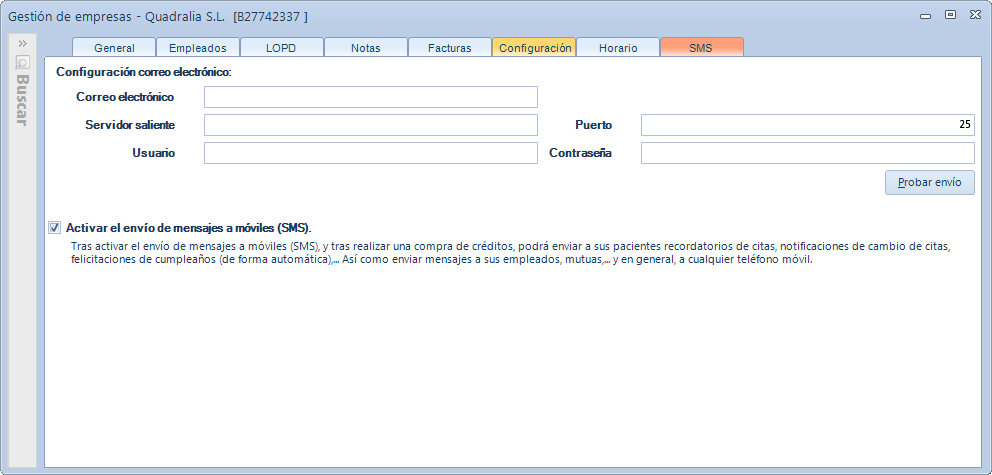Viewport: 992px width, 475px height.
Task: Click the Buscar magnifier icon in the sidebar
Action: click(22, 62)
